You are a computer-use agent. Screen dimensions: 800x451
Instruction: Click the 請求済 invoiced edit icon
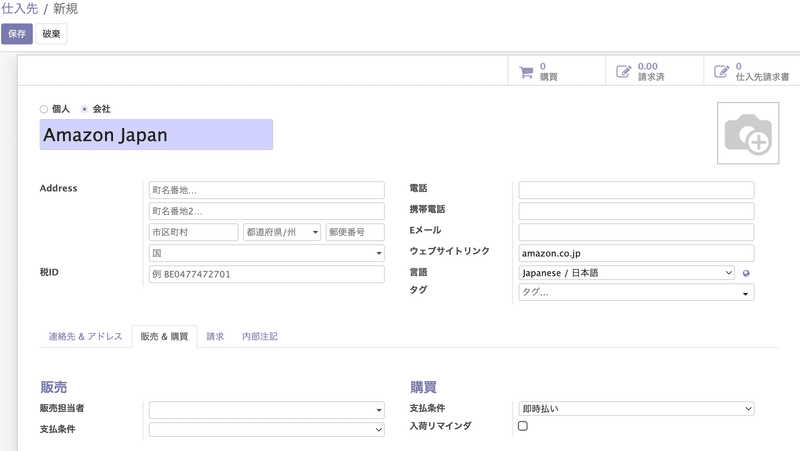623,71
